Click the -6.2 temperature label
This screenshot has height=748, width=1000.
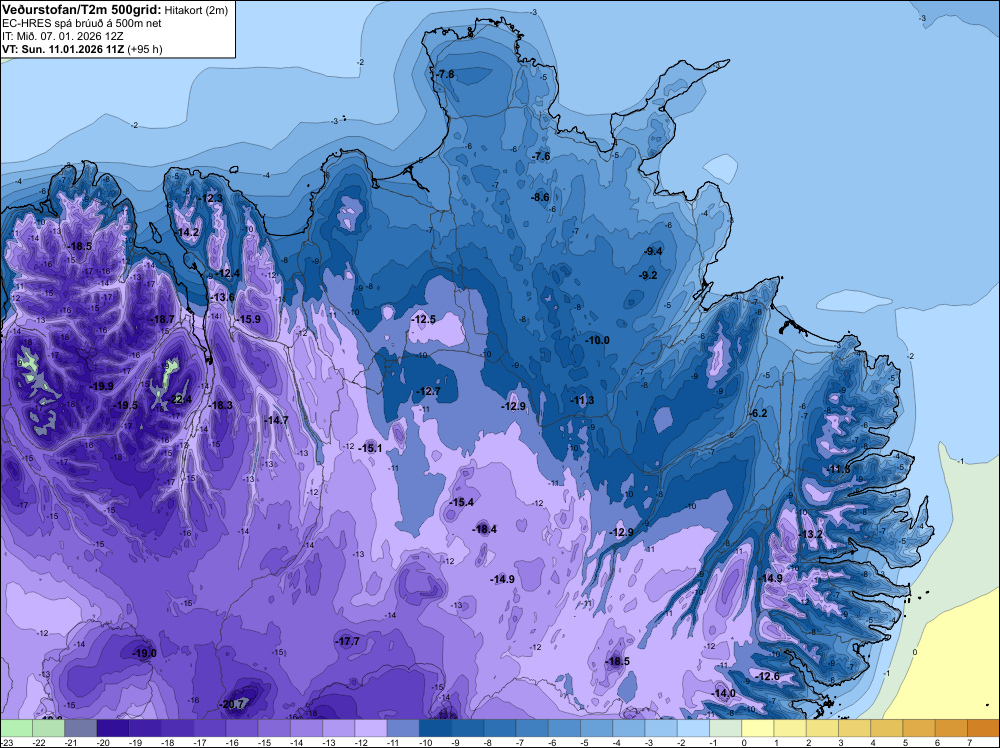click(758, 413)
